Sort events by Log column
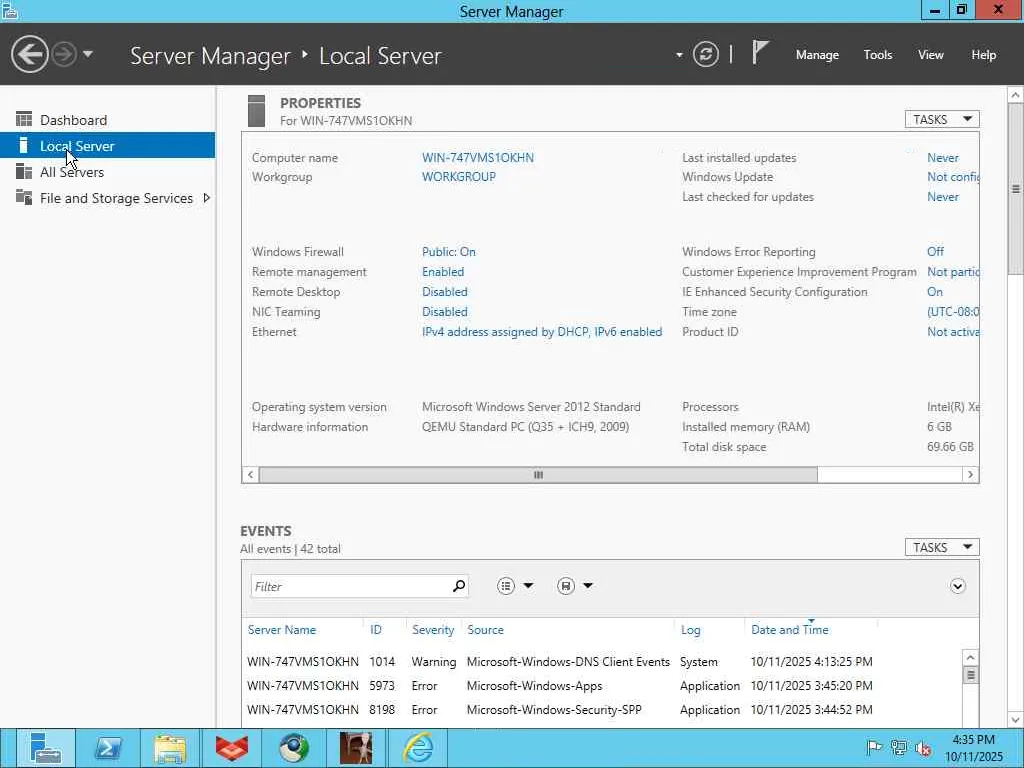The image size is (1024, 768). (x=690, y=630)
